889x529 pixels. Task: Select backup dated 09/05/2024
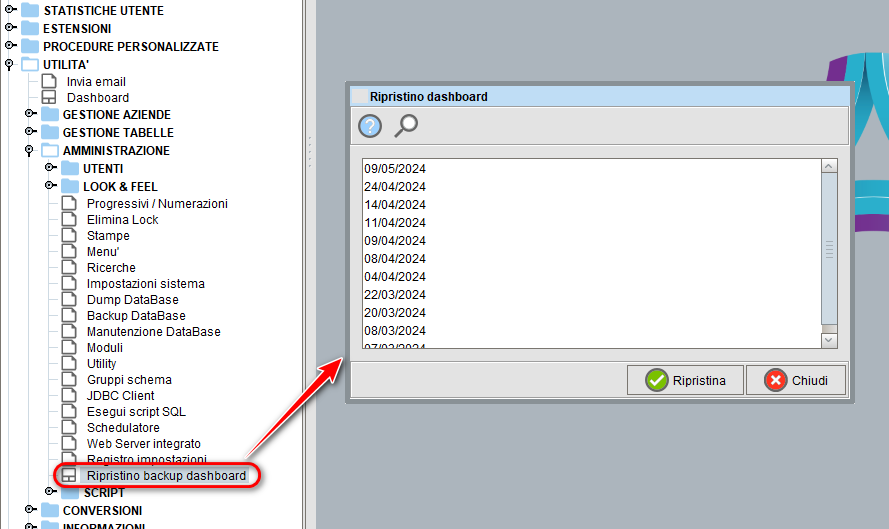(x=395, y=169)
